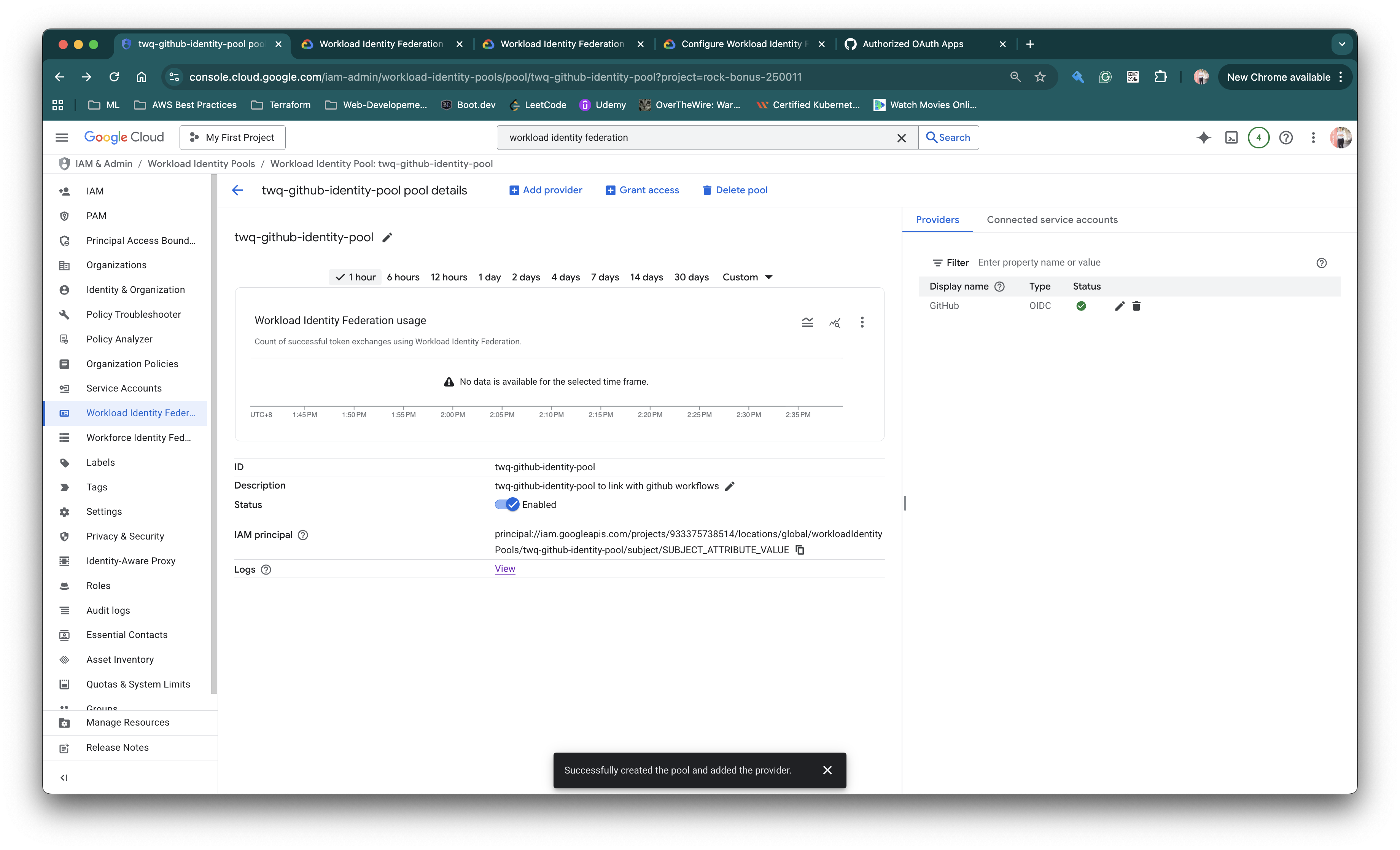Image resolution: width=1400 pixels, height=850 pixels.
Task: Switch to Connected service accounts tab
Action: point(1052,220)
